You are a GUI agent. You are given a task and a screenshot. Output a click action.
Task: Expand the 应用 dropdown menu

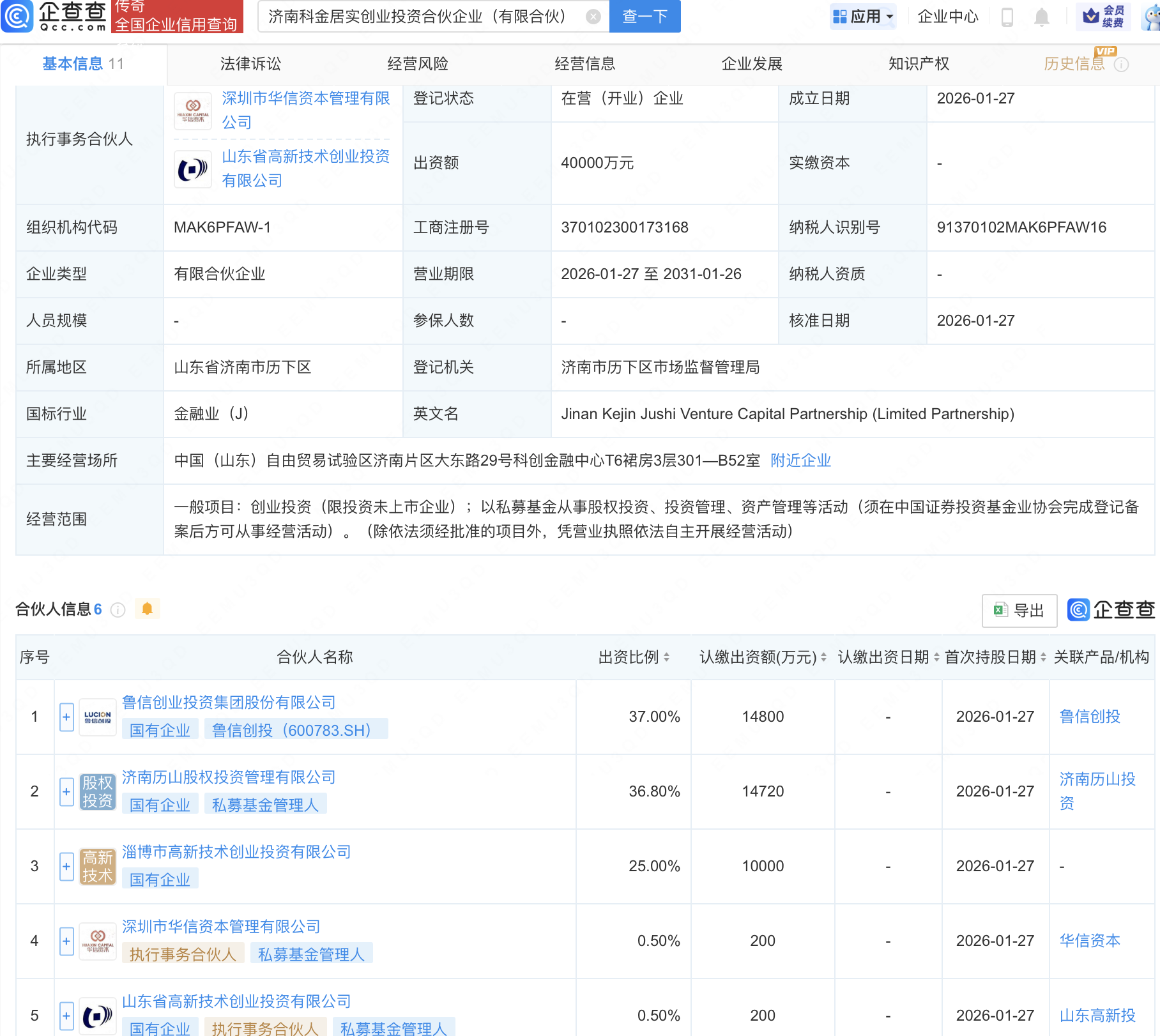863,17
